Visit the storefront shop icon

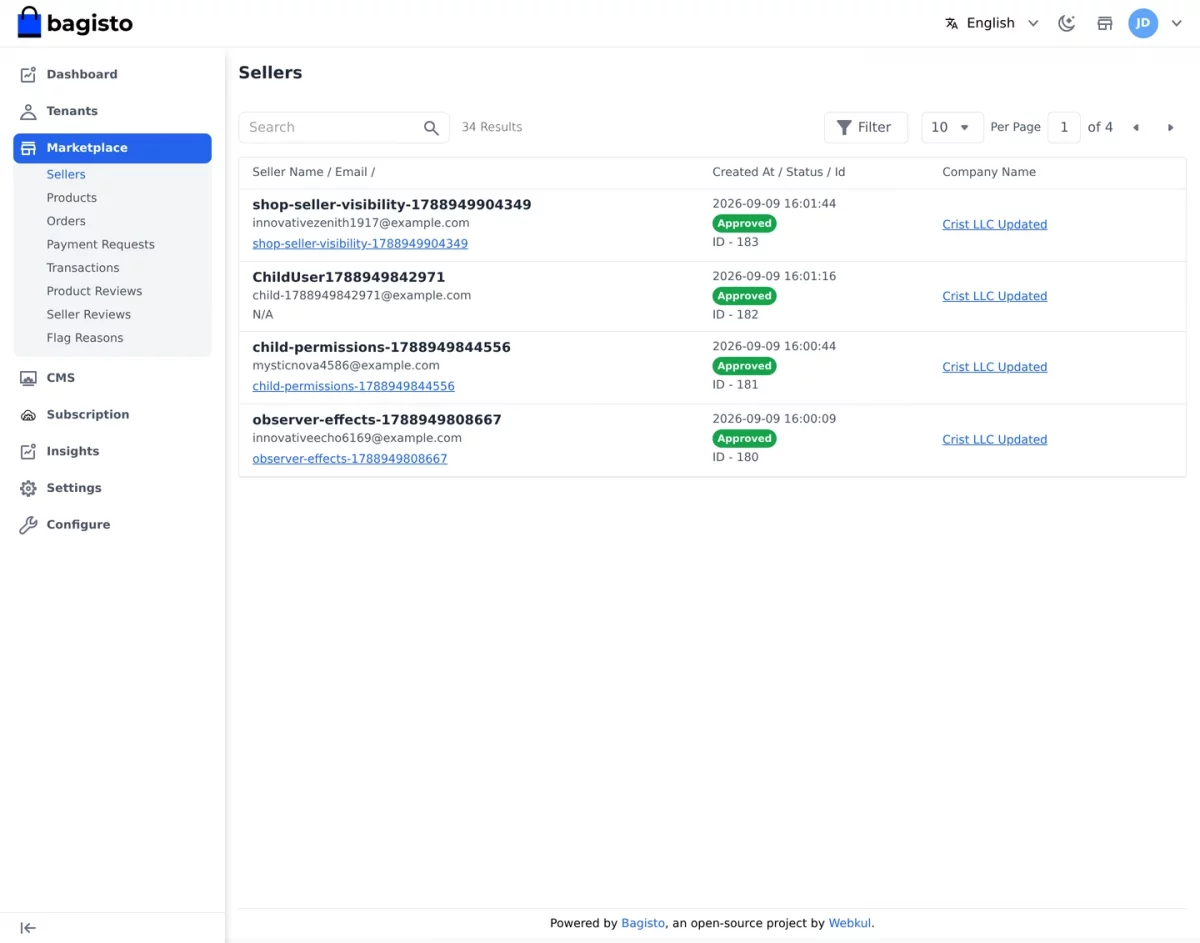click(x=1105, y=23)
